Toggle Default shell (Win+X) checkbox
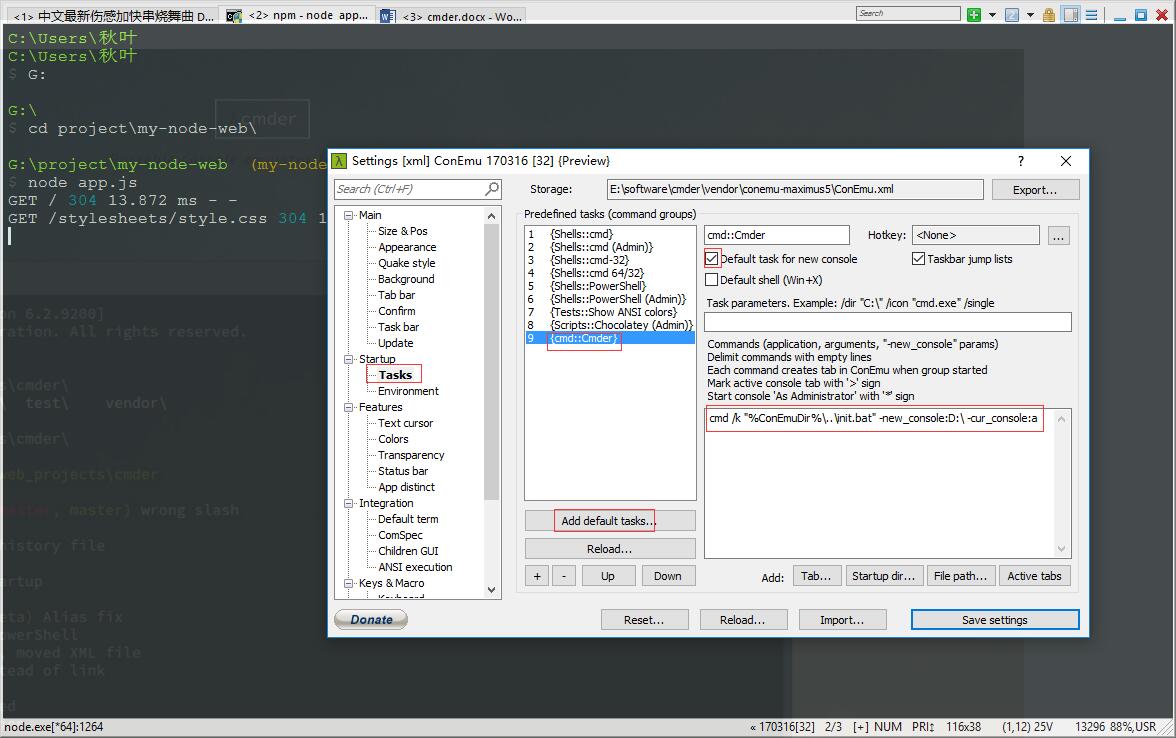Image resolution: width=1176 pixels, height=738 pixels. pyautogui.click(x=712, y=280)
